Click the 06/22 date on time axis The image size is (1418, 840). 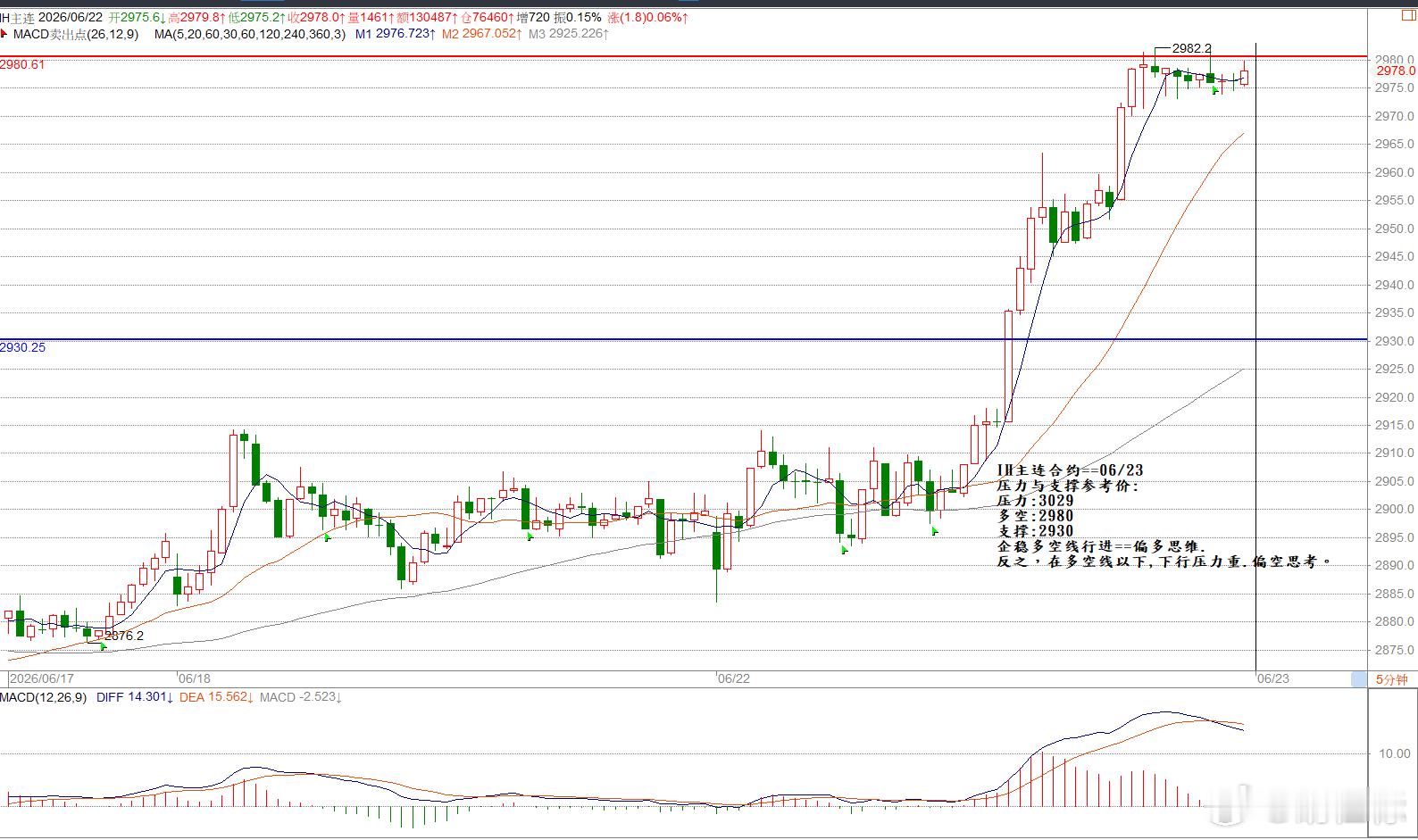[x=734, y=679]
